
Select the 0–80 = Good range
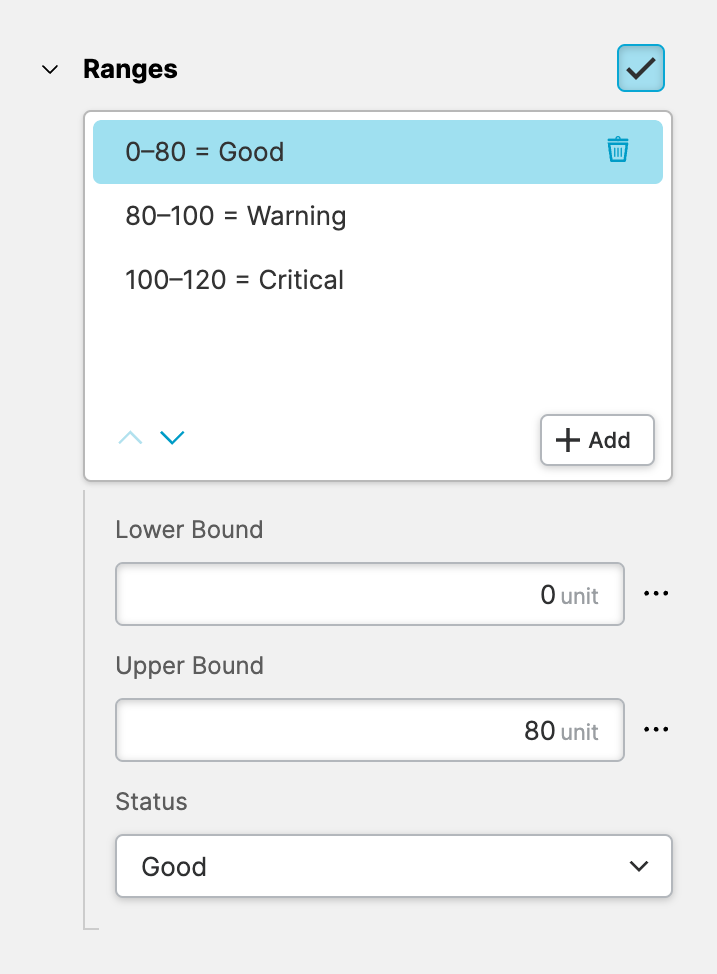[x=205, y=152]
